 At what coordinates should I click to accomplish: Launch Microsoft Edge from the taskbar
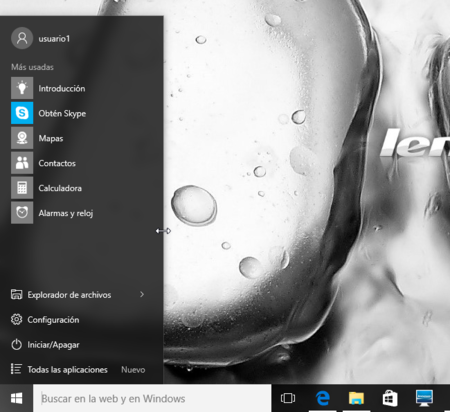pyautogui.click(x=322, y=398)
